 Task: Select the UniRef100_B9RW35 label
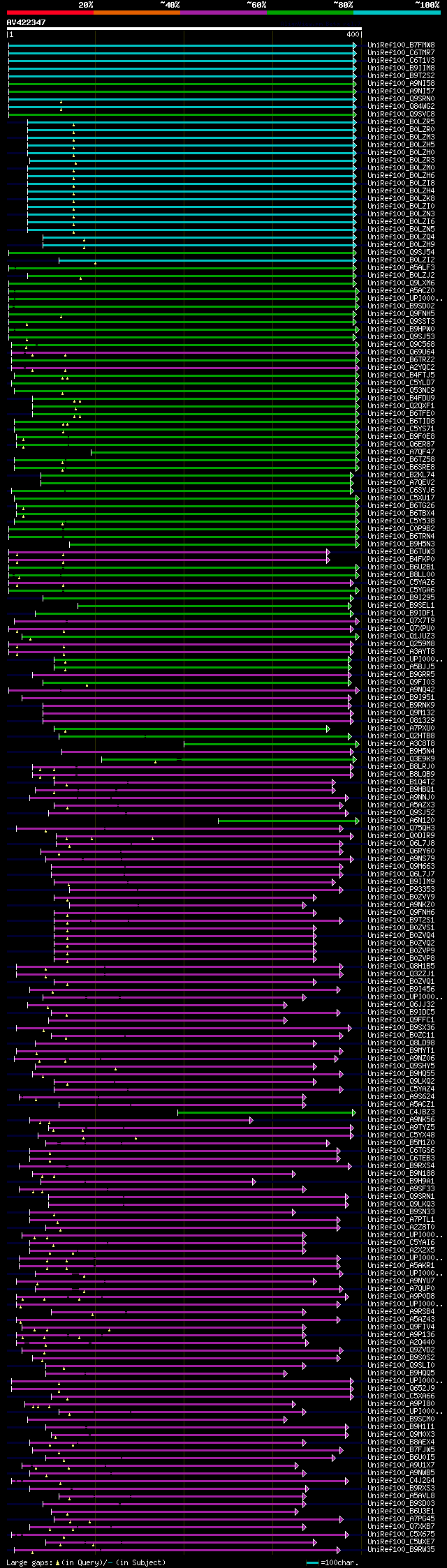(x=401, y=1549)
